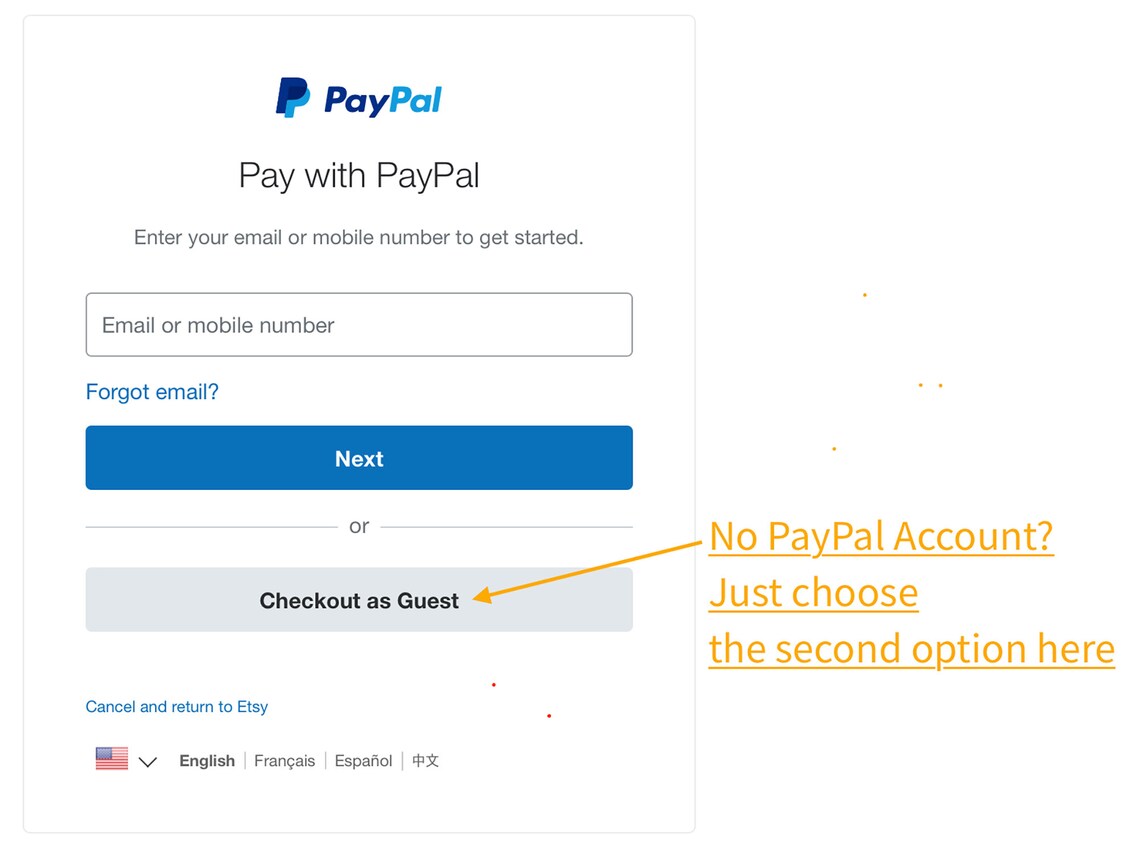
Task: Click the 'or' divider text
Action: tap(359, 526)
